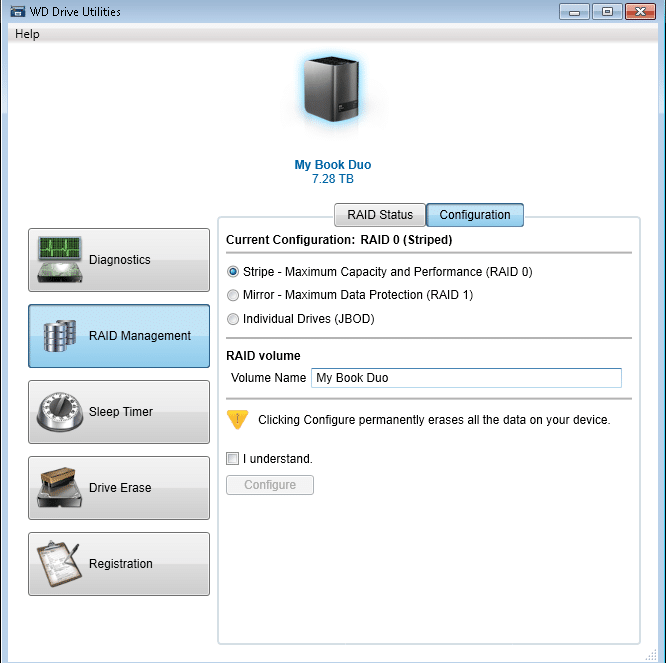Click the Registration clipboard icon

point(59,564)
